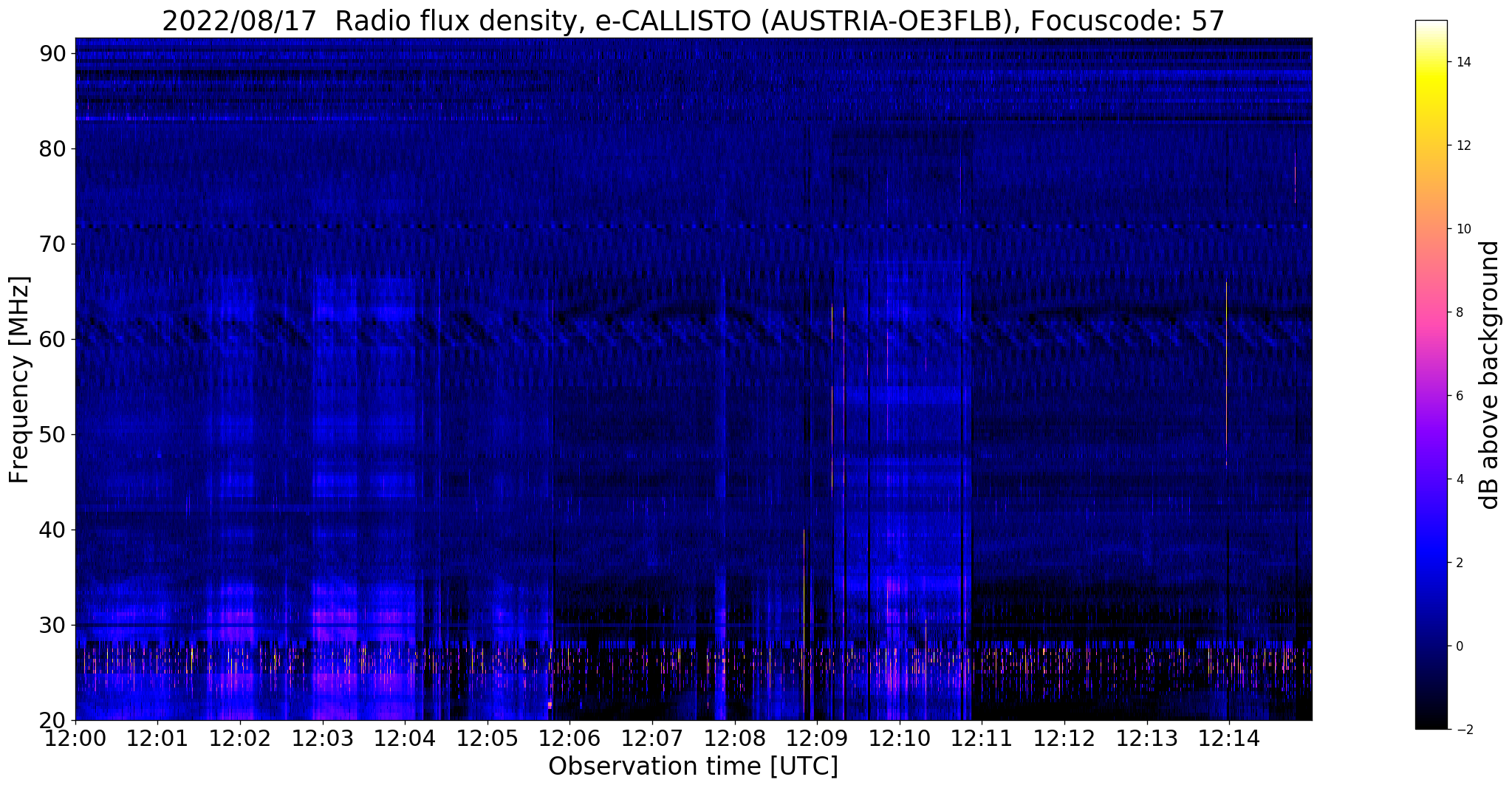Click the colorbar tick label 6
The width and height of the screenshot is (1512, 788).
1459,396
